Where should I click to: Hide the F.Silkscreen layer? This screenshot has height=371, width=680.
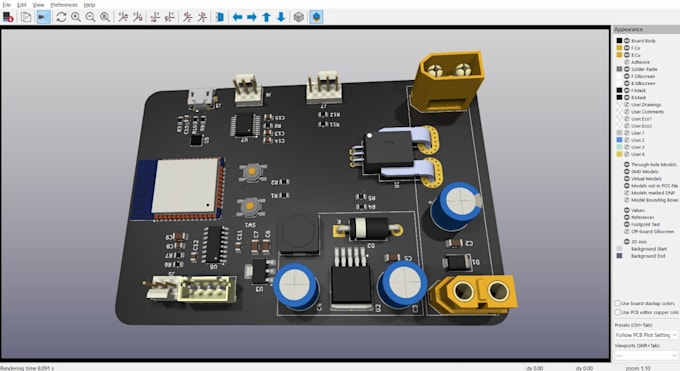coord(627,76)
